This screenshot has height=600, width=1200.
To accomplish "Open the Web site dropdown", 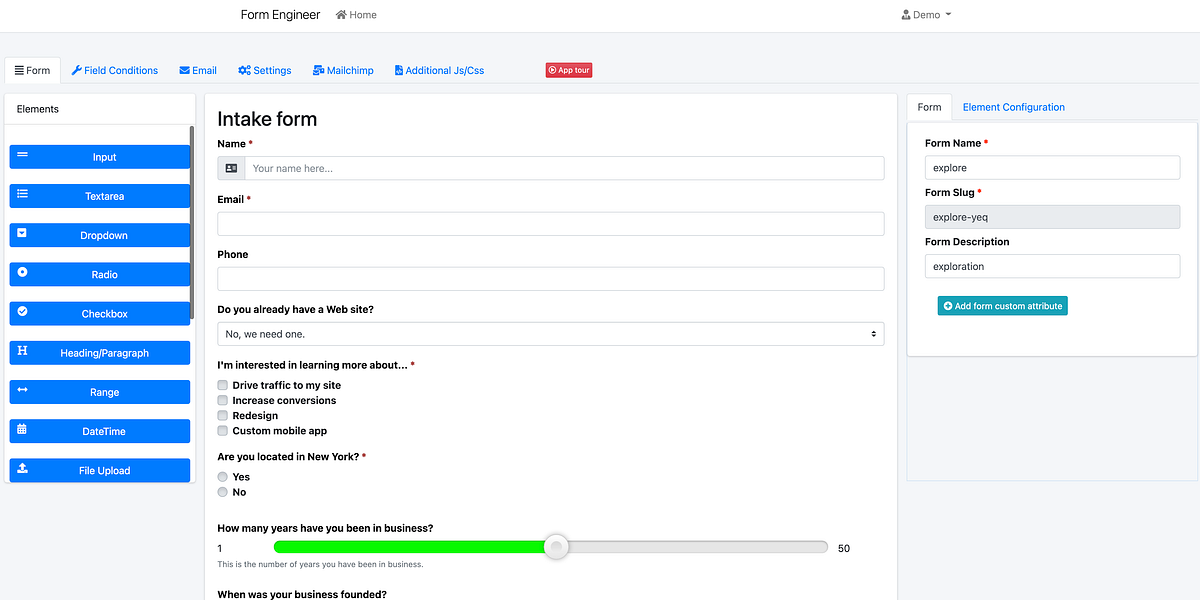I will click(x=550, y=334).
